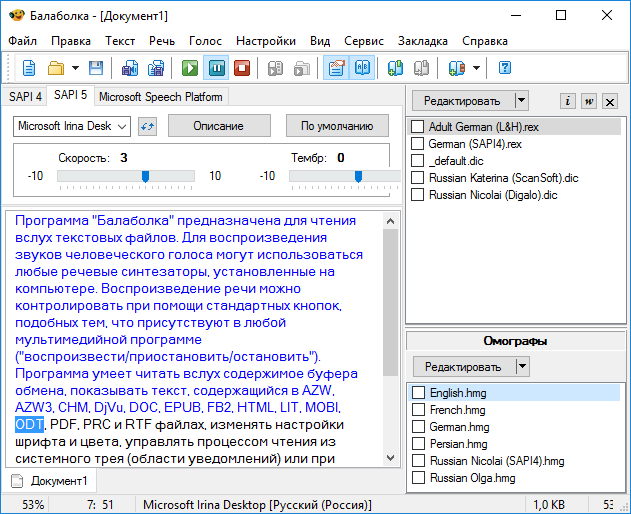Switch to the Microsoft Speech Platform tab

pyautogui.click(x=161, y=97)
